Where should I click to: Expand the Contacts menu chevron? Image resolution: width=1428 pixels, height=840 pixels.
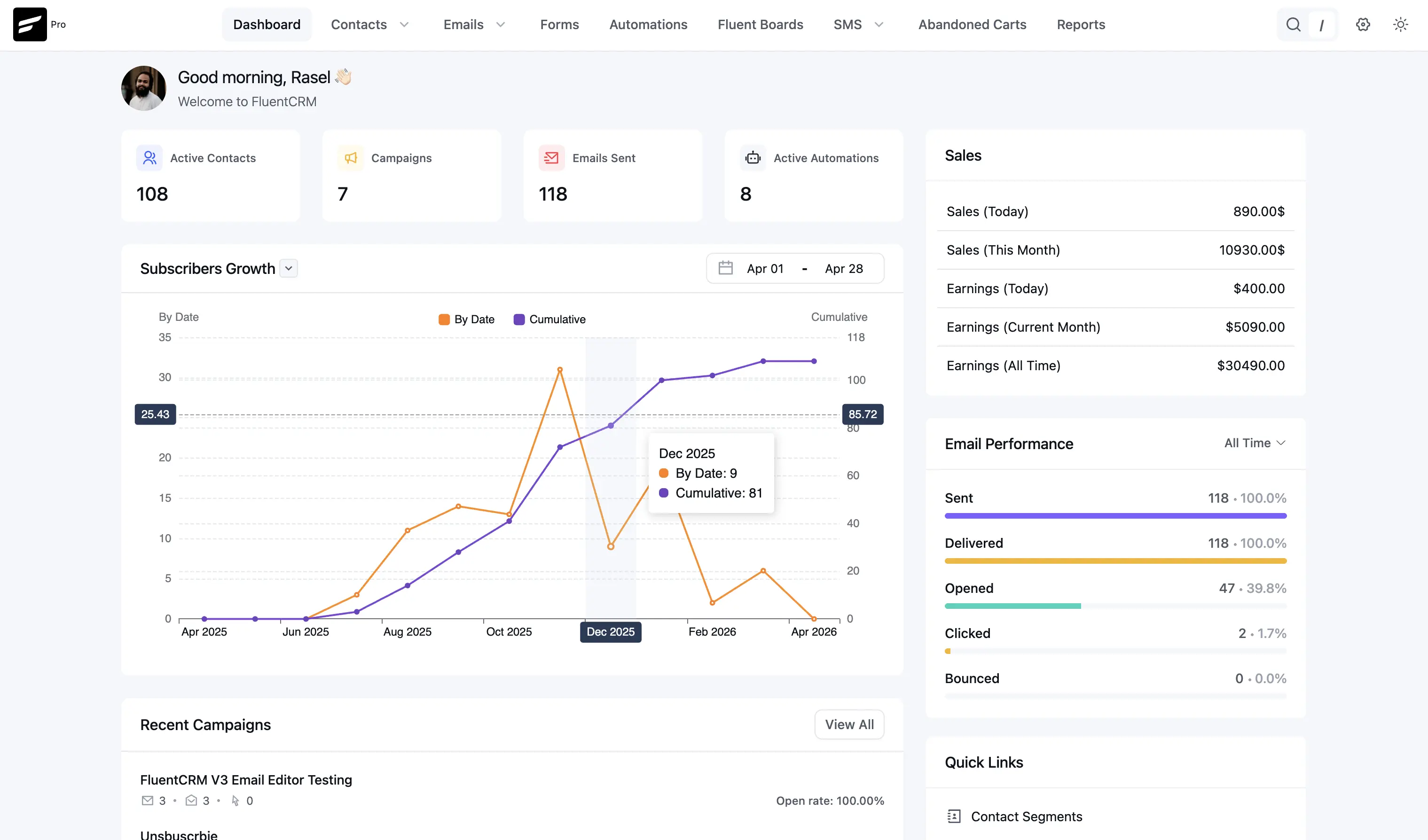tap(404, 24)
